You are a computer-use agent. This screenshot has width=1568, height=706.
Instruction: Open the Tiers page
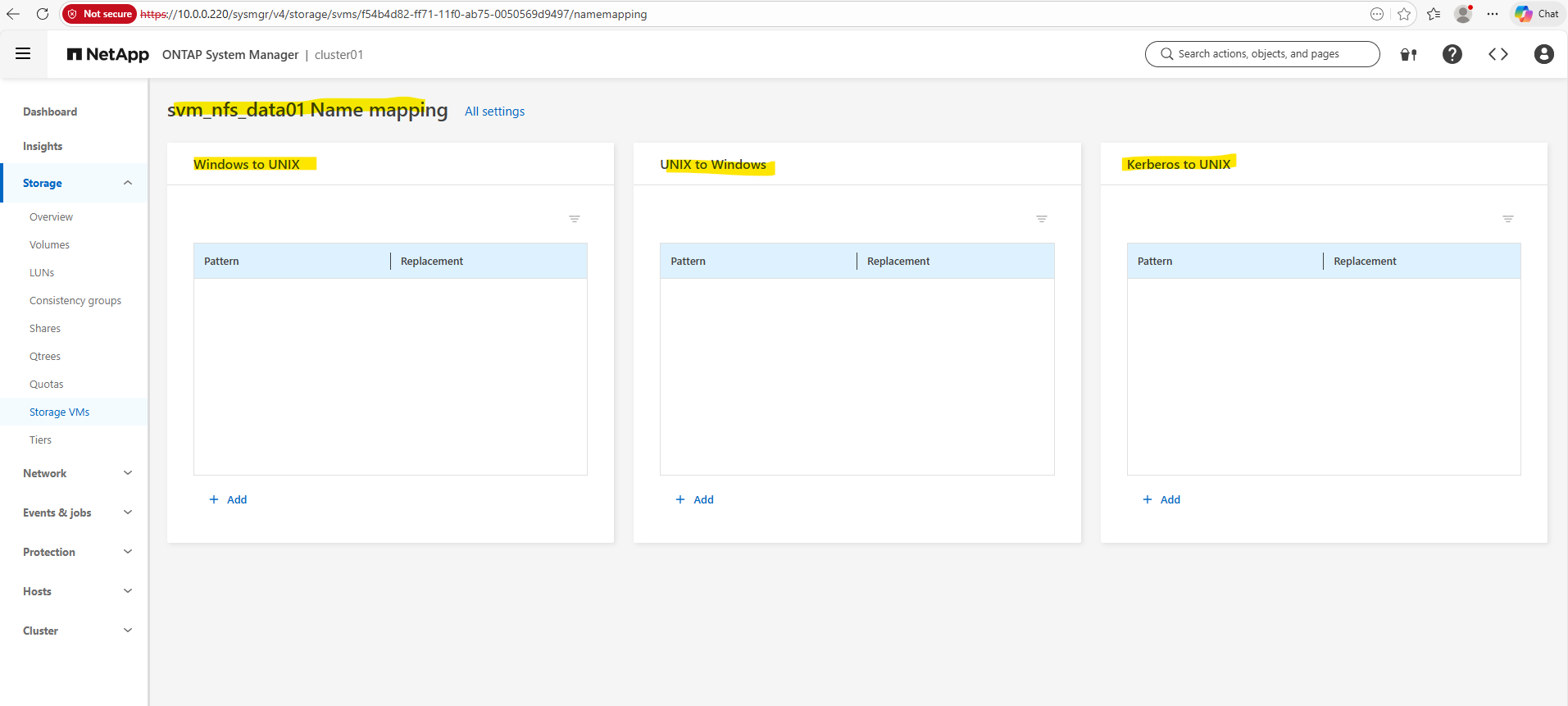click(40, 440)
